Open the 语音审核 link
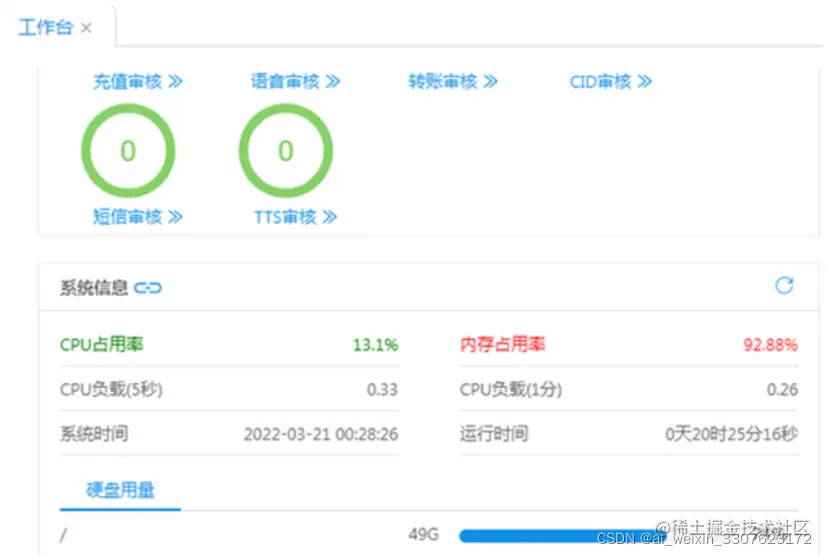The image size is (827, 555). click(295, 81)
